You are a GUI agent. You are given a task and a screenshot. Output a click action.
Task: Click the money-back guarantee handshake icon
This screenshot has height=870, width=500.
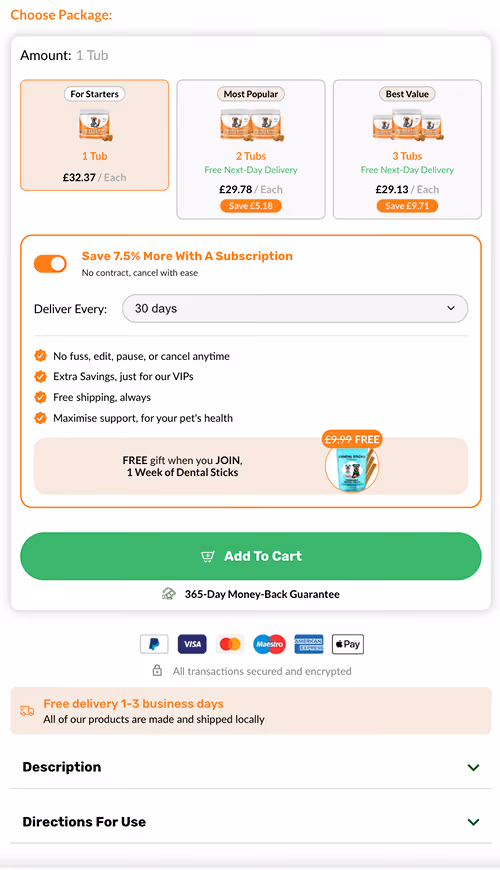(169, 594)
